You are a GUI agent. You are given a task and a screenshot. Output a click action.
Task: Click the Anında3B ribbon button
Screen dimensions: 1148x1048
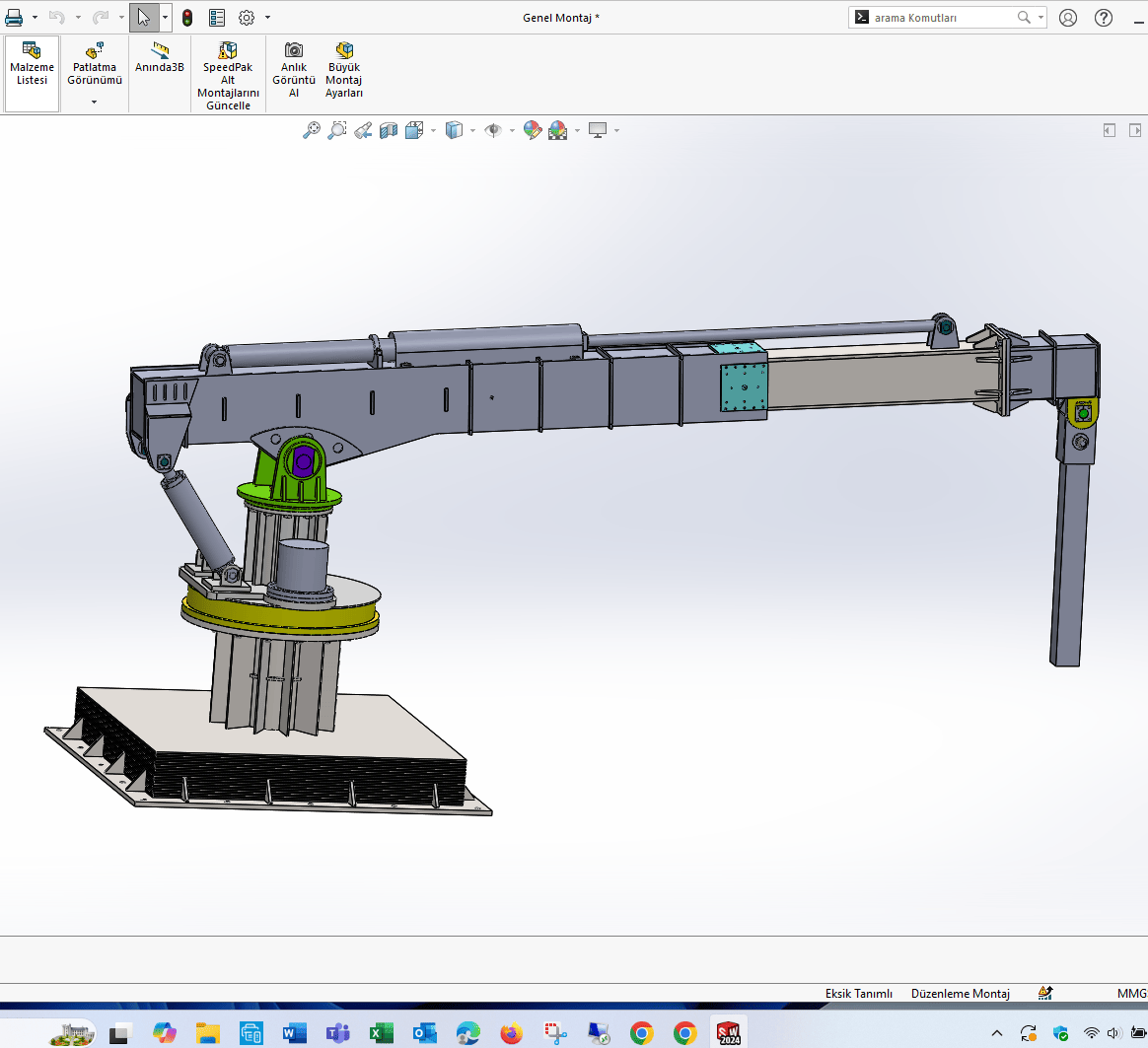[x=159, y=57]
